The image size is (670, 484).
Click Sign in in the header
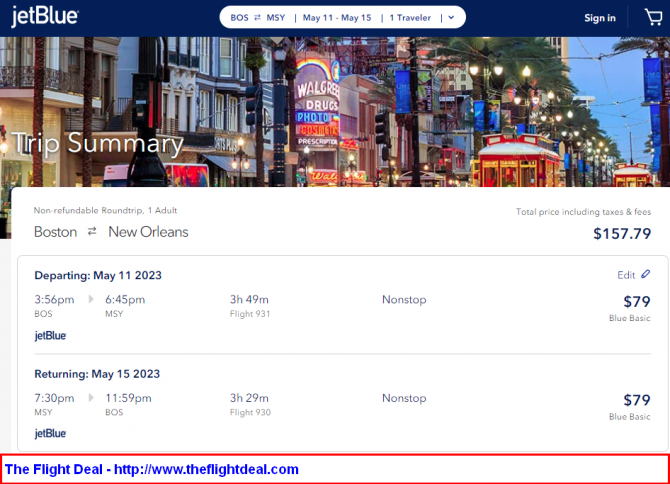point(599,18)
